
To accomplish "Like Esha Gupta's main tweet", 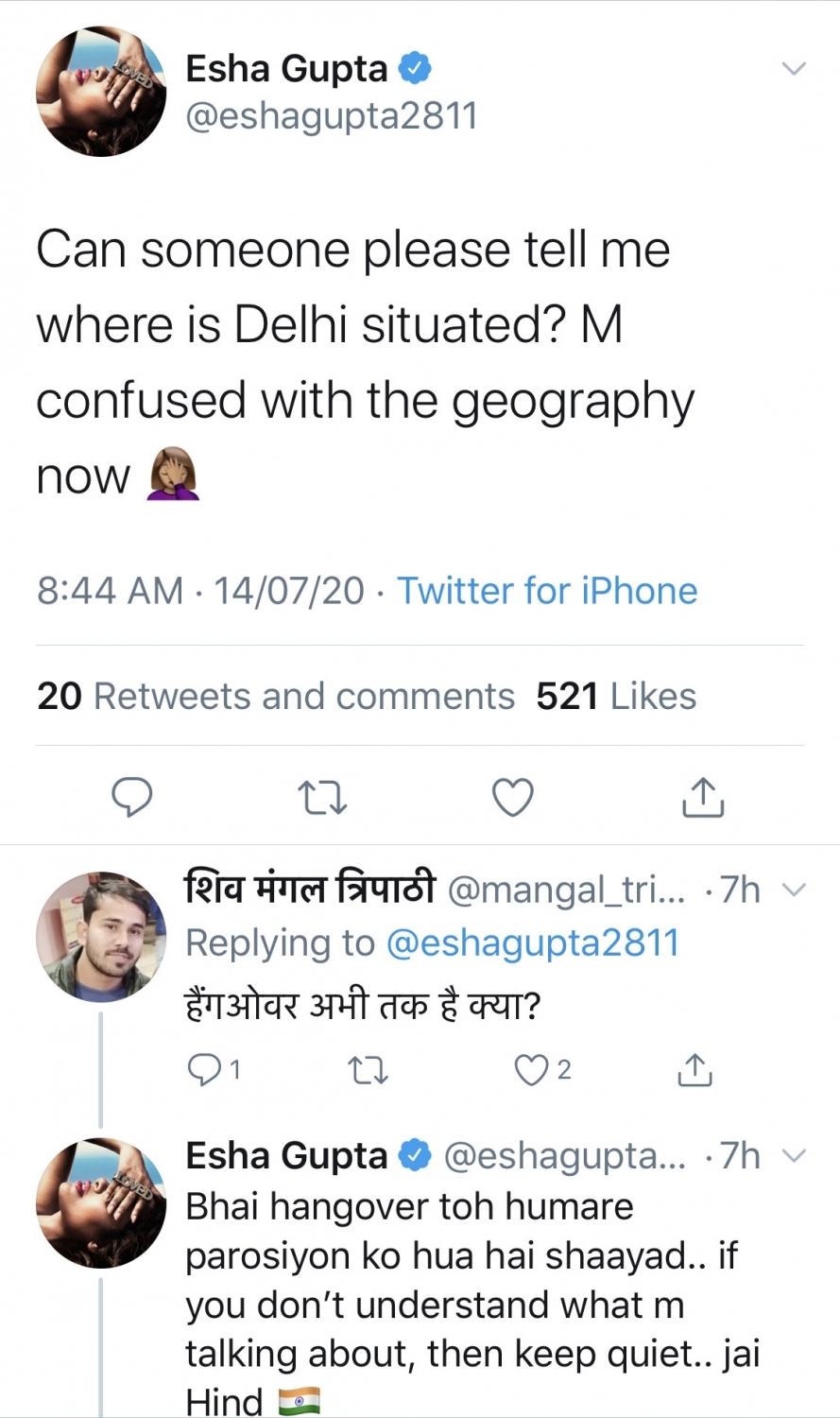I will (512, 797).
